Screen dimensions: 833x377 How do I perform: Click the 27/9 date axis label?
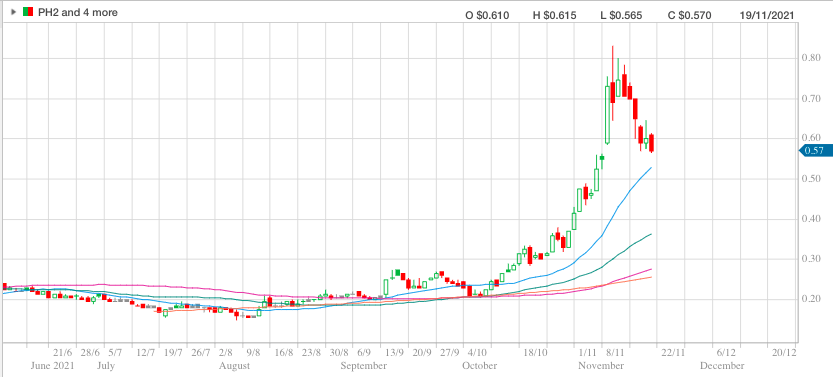coord(449,353)
